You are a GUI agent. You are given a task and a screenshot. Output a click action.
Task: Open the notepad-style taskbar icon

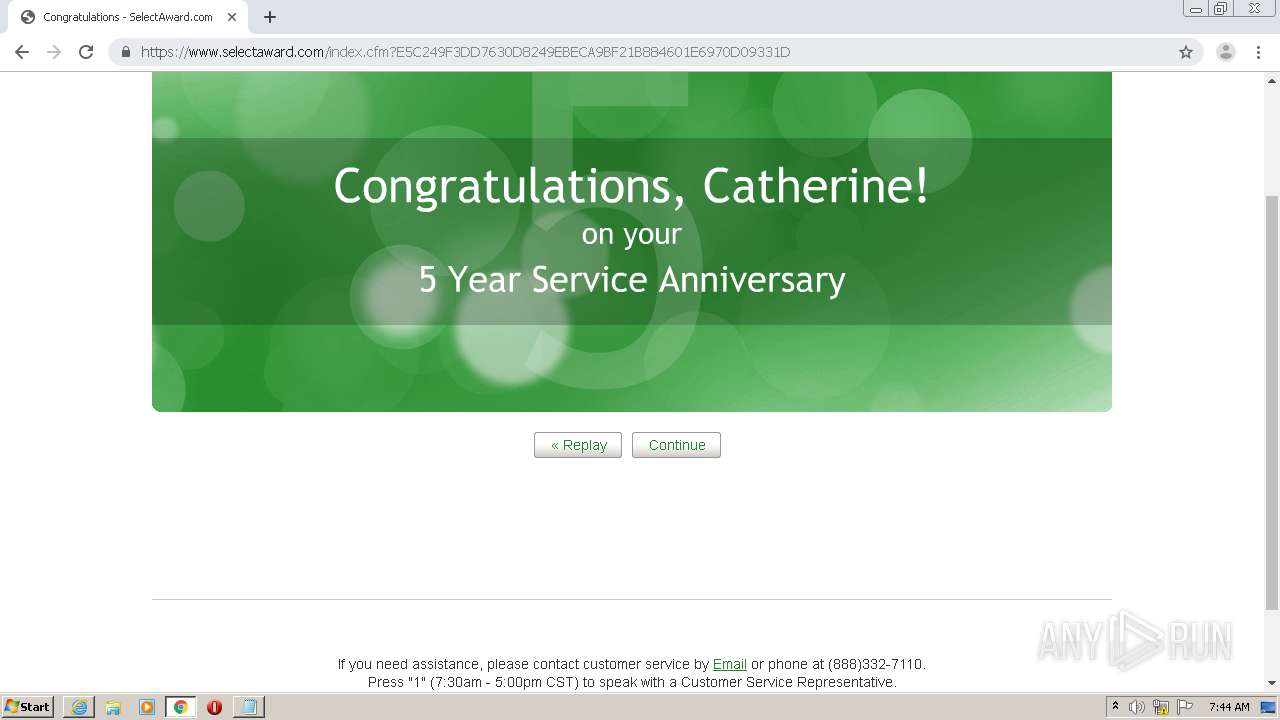pos(249,707)
